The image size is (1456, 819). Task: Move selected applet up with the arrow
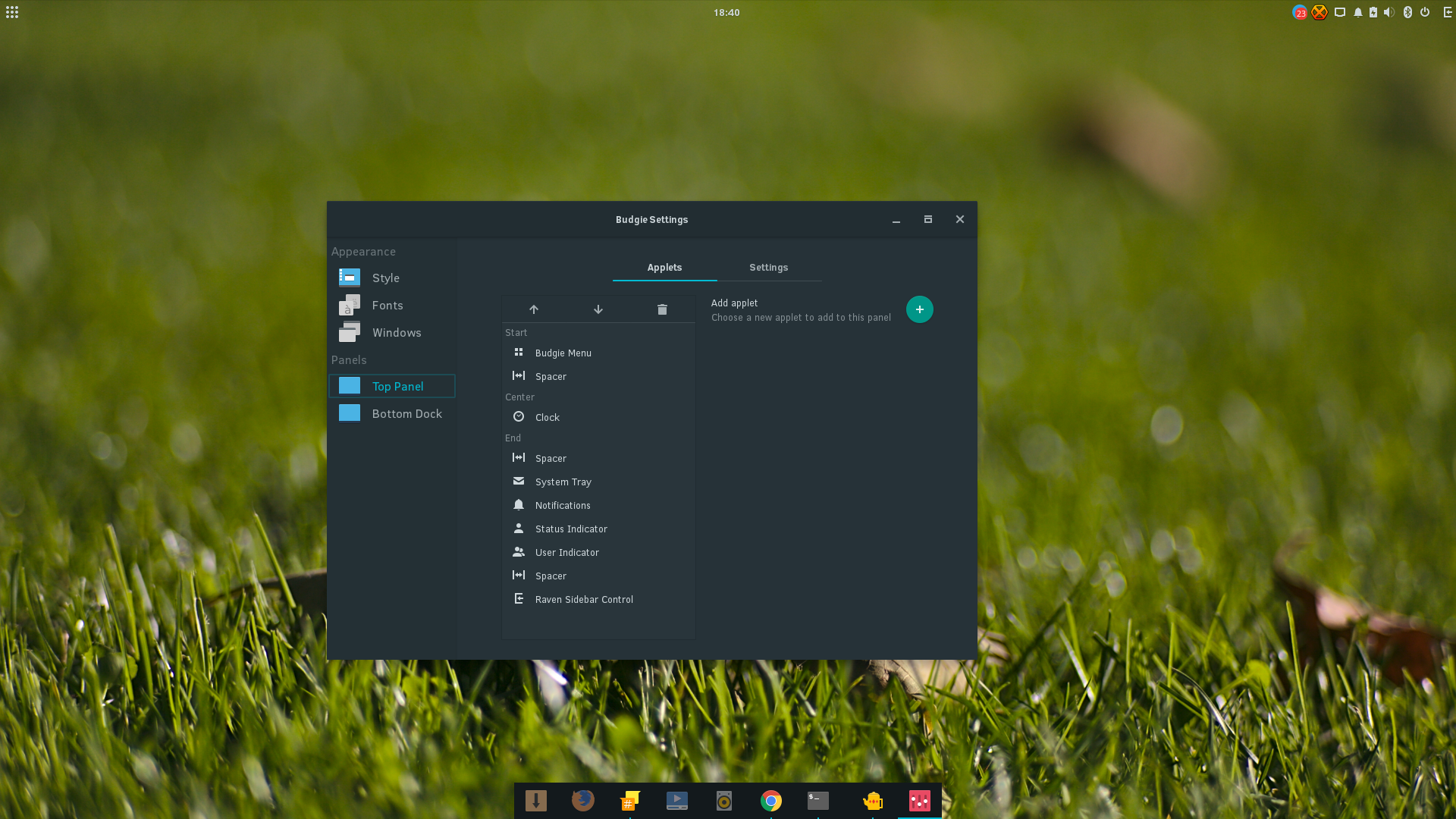coord(534,309)
